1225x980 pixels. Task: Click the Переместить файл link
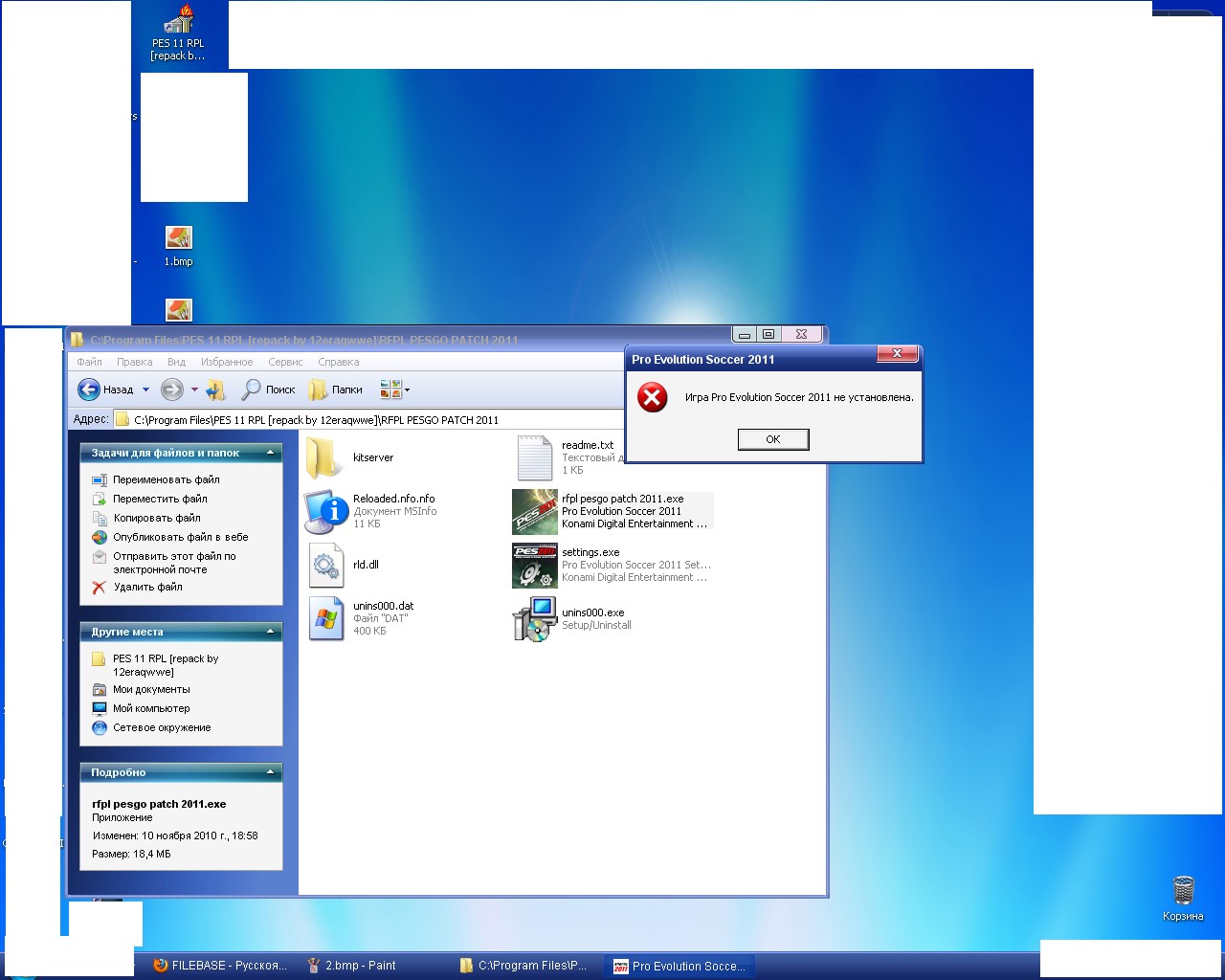point(160,499)
